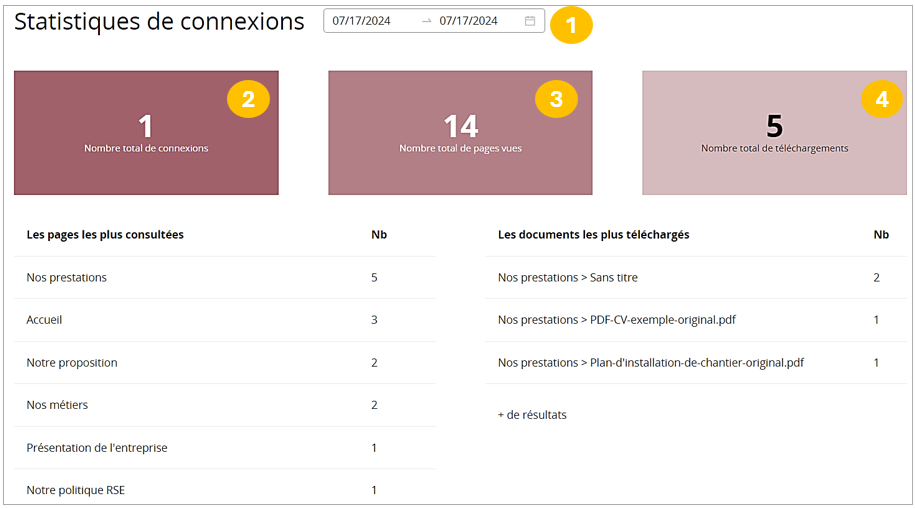
Task: Edit the end date field
Action: click(469, 21)
